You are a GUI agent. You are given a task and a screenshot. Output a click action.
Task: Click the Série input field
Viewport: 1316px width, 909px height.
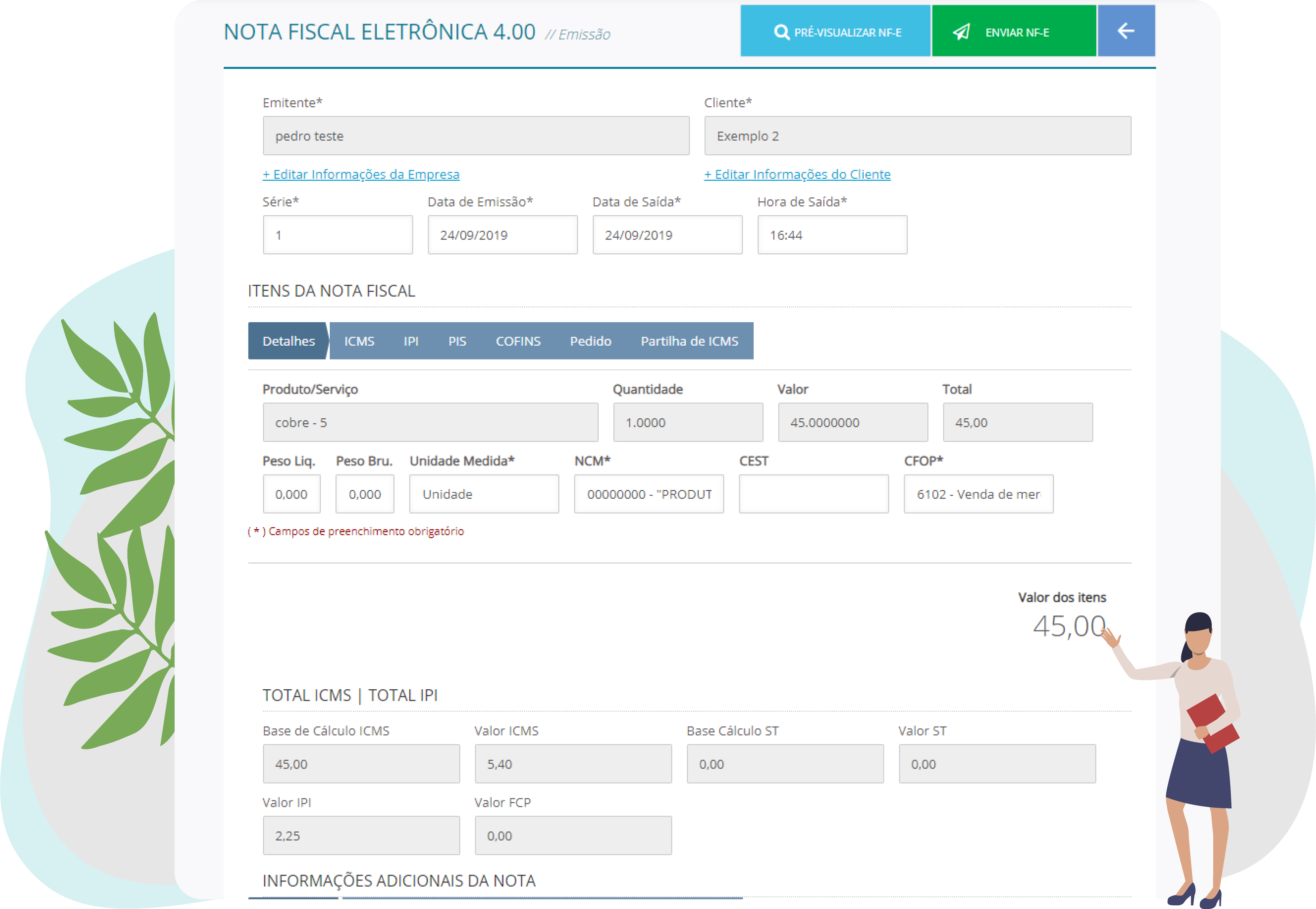click(x=338, y=235)
